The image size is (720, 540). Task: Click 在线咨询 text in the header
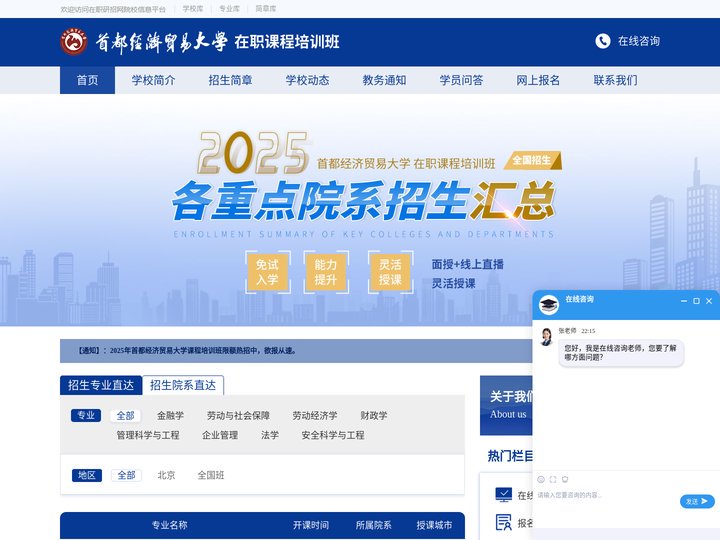[639, 41]
